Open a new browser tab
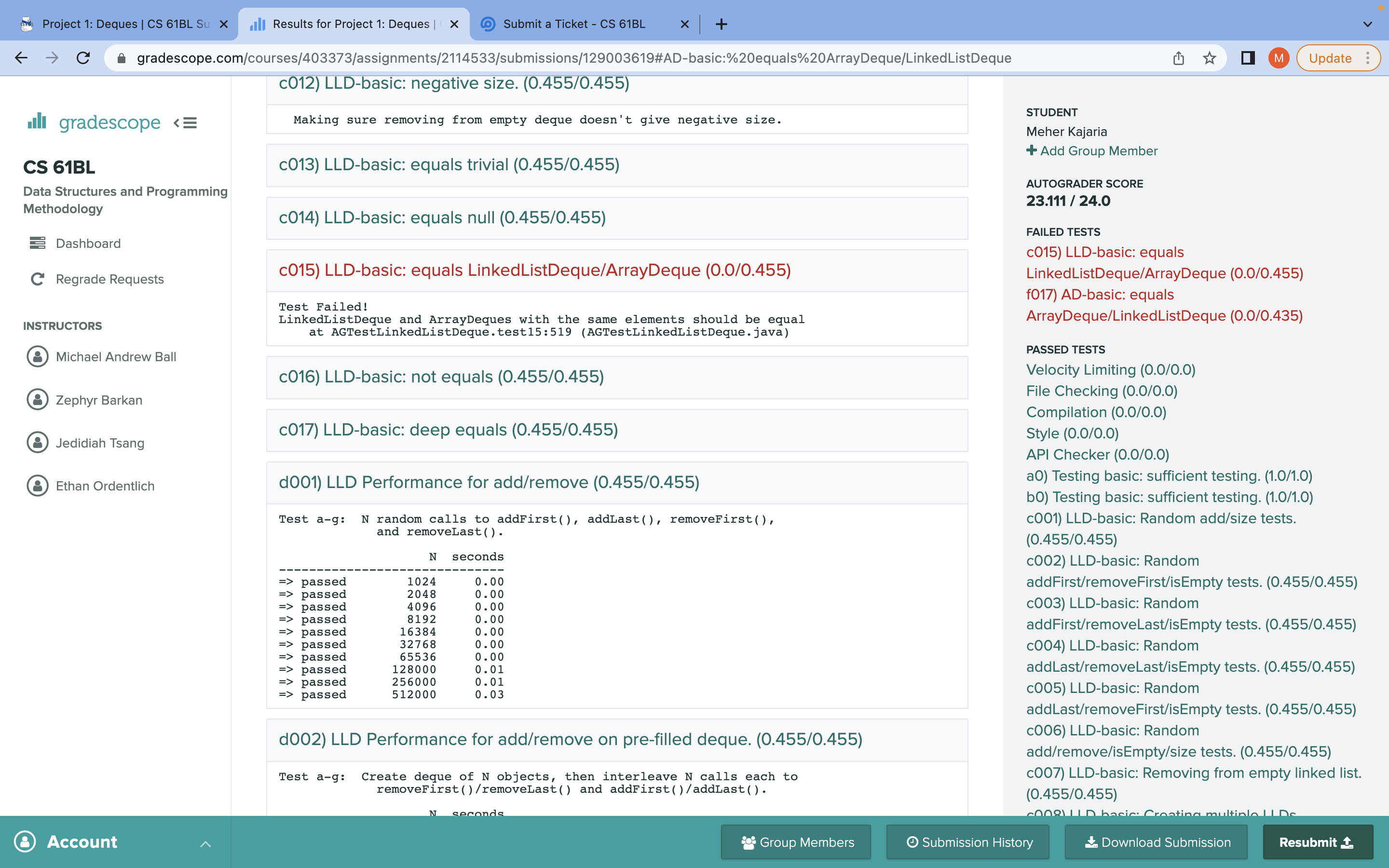 click(722, 24)
